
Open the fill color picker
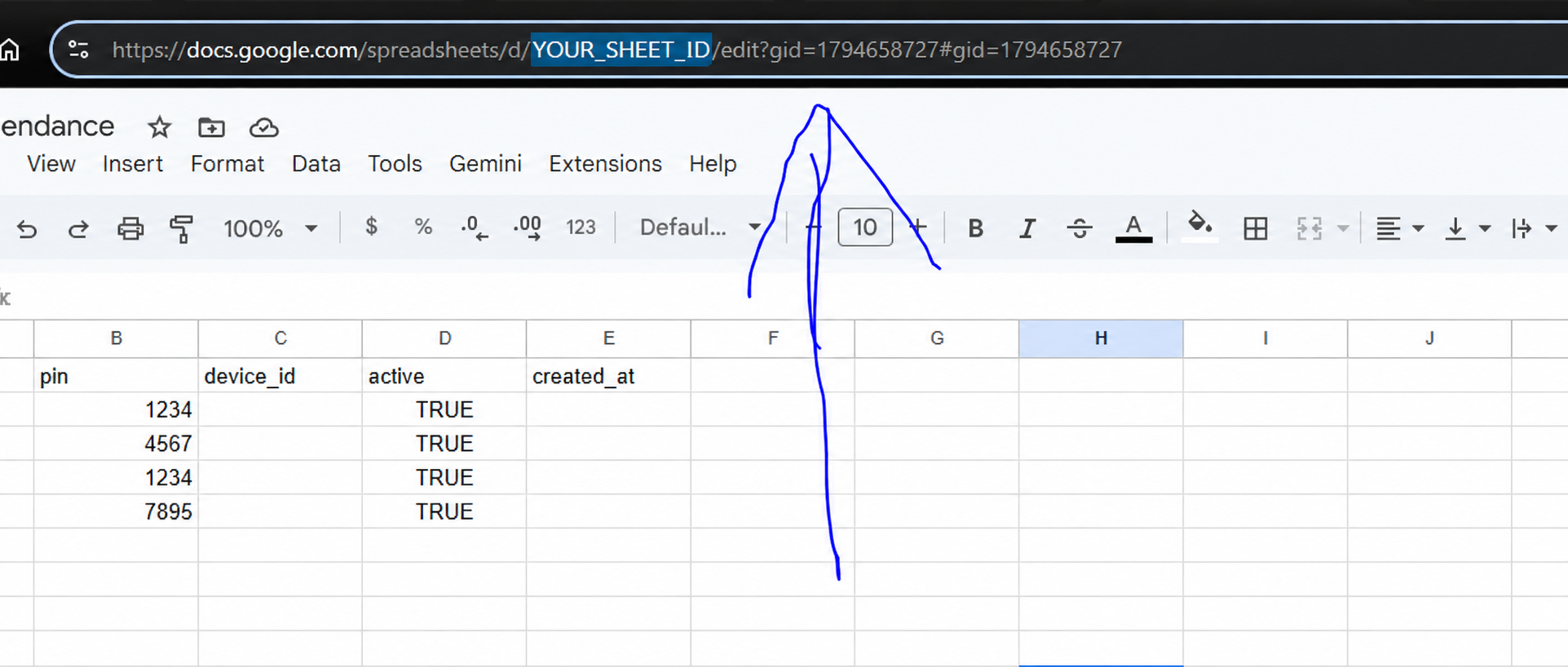click(1199, 227)
